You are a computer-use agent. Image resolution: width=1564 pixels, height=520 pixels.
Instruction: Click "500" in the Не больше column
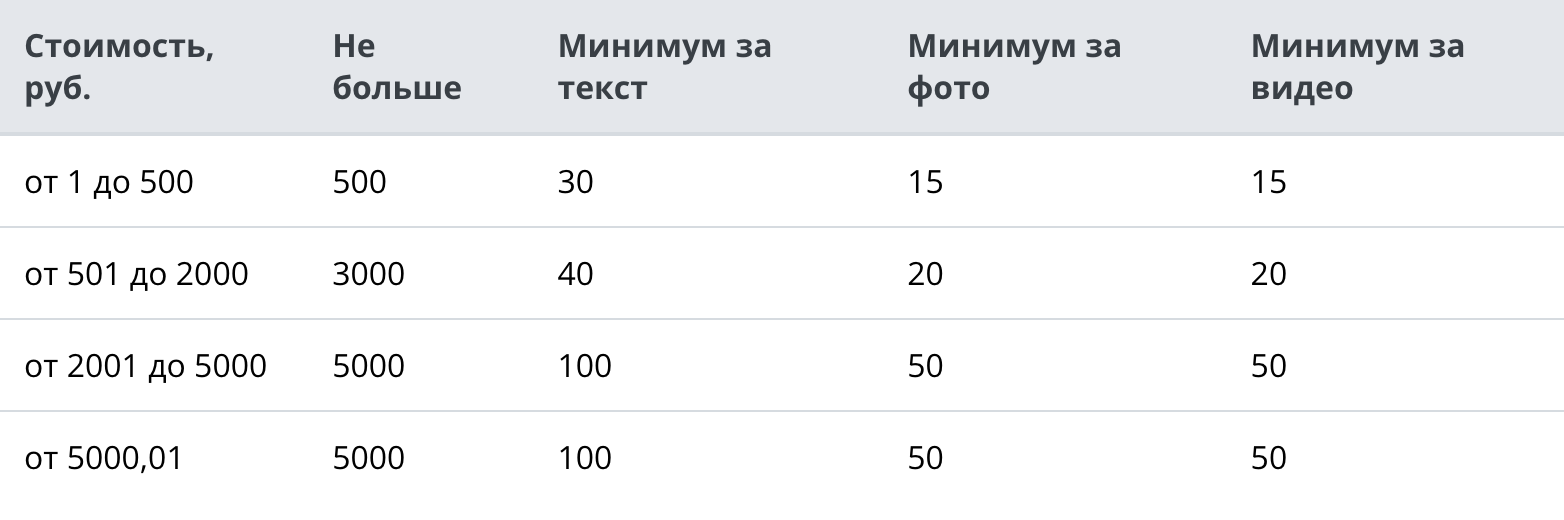coord(359,182)
